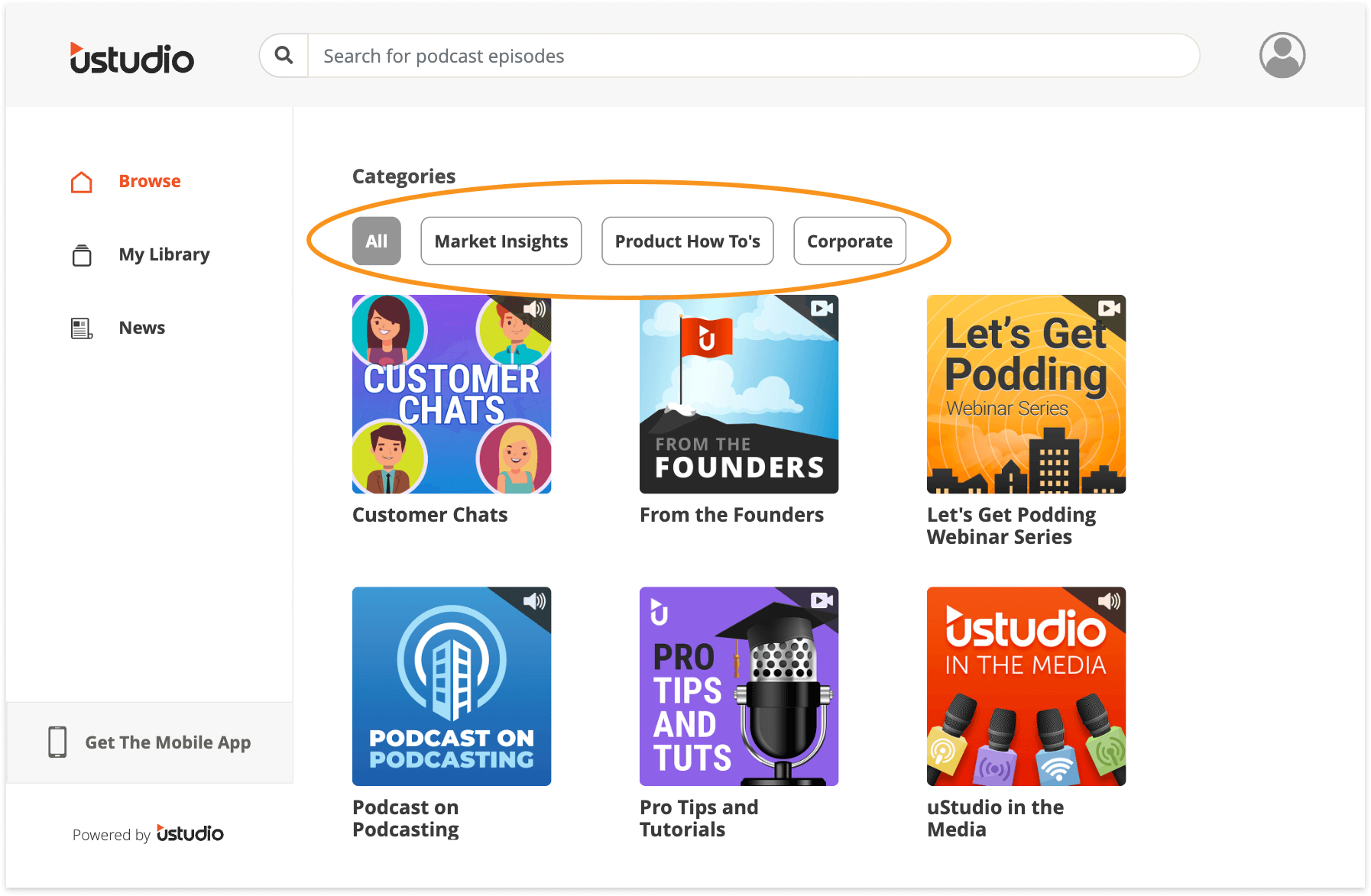Open From the Founders cover art

click(x=738, y=394)
